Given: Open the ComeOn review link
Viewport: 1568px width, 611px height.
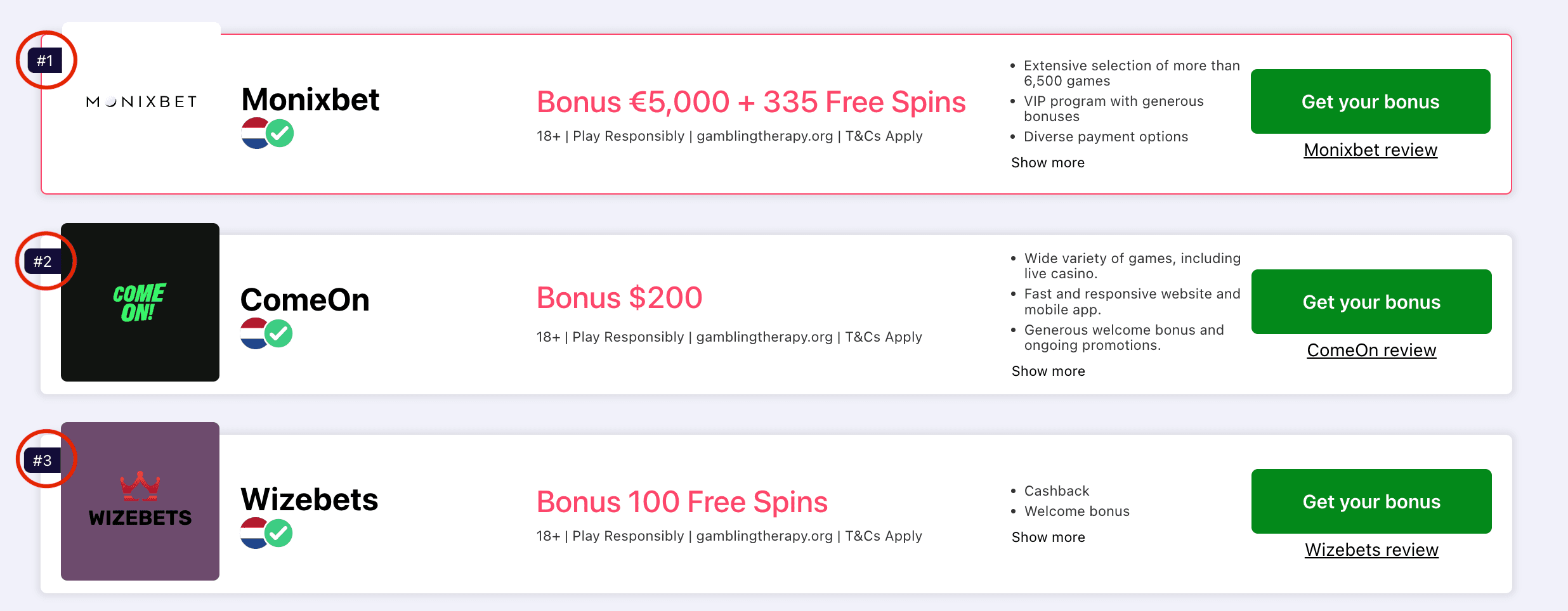Looking at the screenshot, I should point(1371,351).
